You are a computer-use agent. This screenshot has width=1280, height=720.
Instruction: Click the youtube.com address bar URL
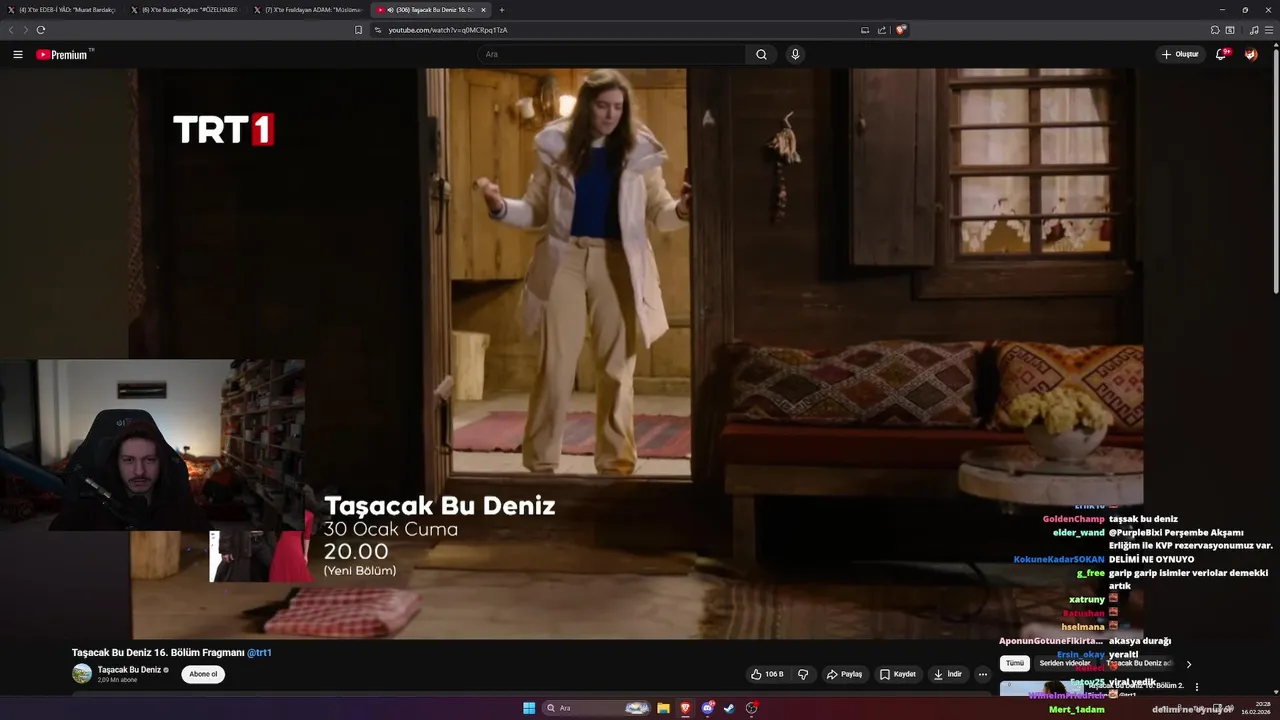447,30
